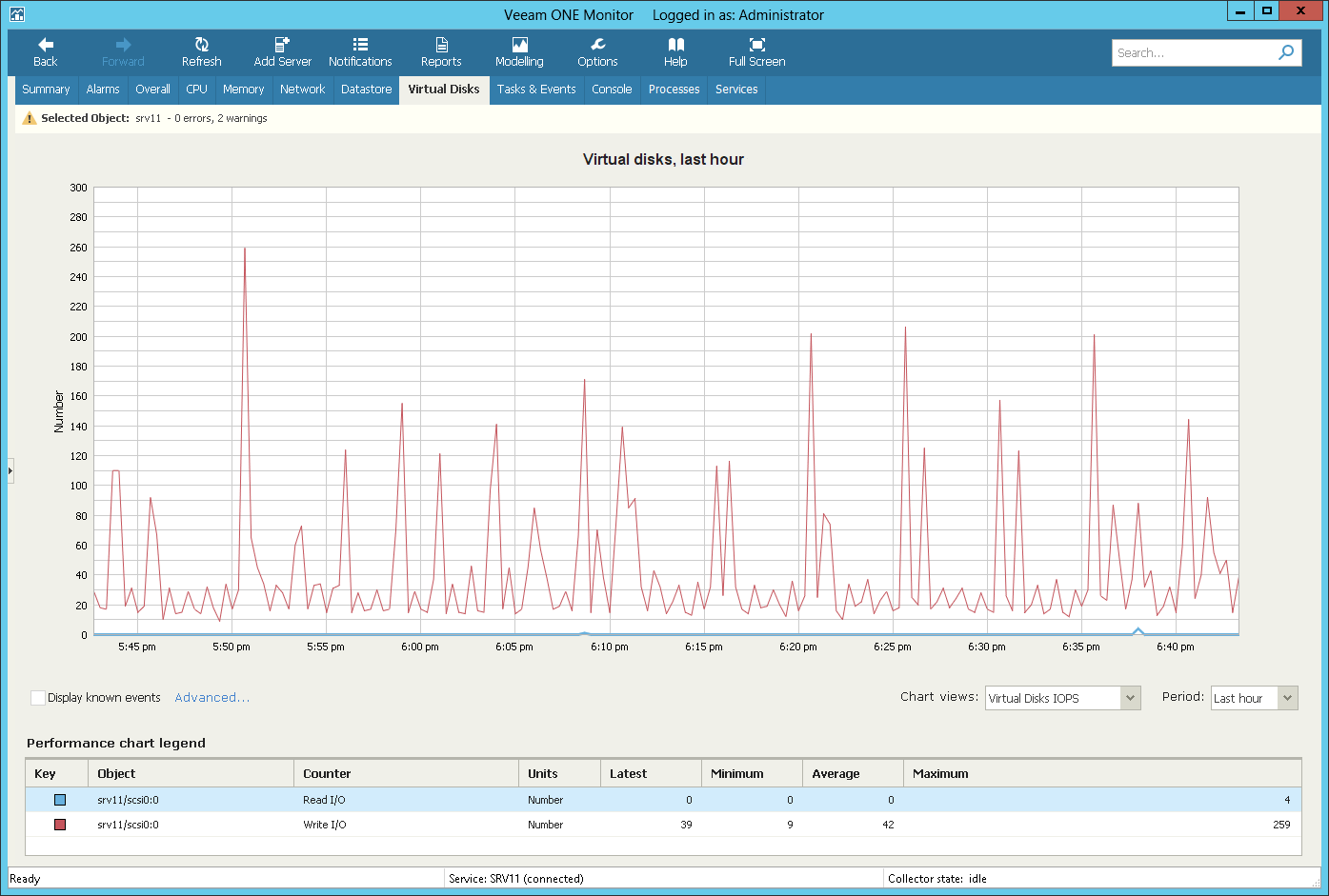This screenshot has width=1329, height=896.
Task: Click the Write I/O latest value 39
Action: [x=686, y=825]
